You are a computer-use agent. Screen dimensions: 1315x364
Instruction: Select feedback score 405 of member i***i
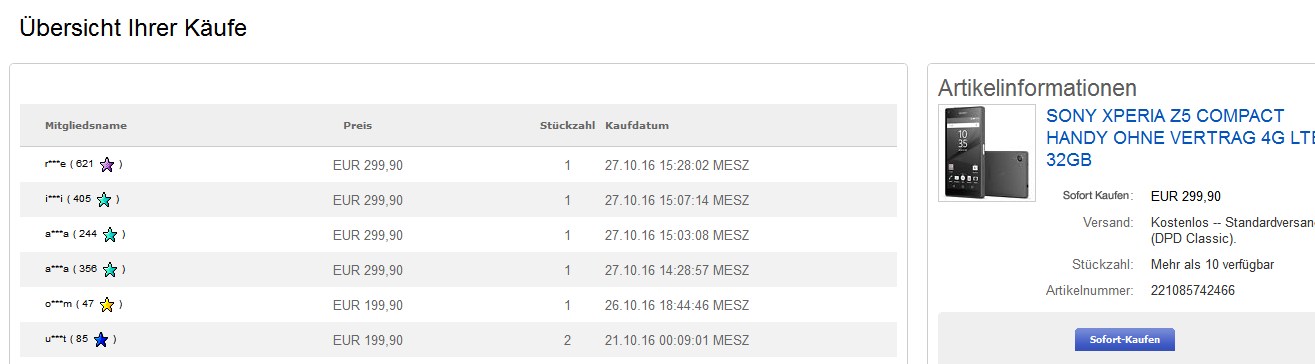[x=82, y=200]
